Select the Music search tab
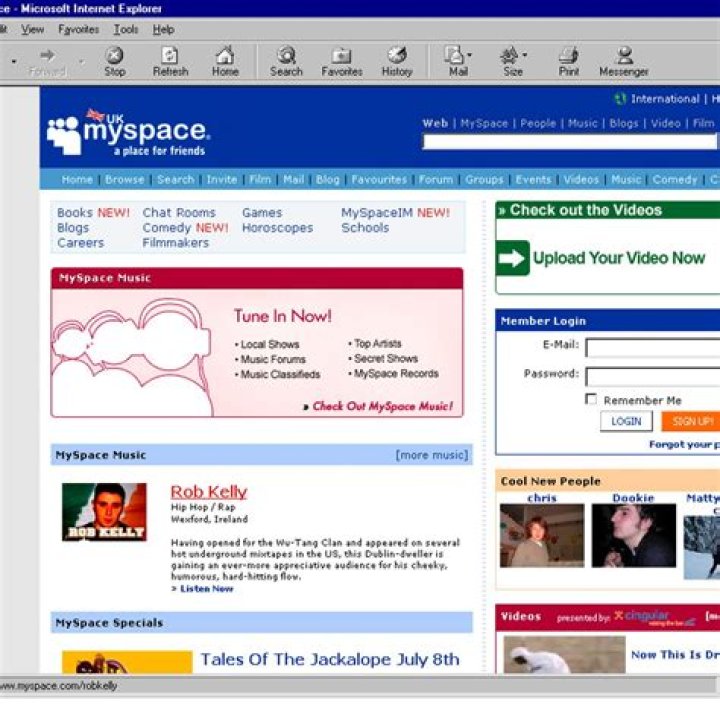The image size is (720, 720). click(x=583, y=123)
